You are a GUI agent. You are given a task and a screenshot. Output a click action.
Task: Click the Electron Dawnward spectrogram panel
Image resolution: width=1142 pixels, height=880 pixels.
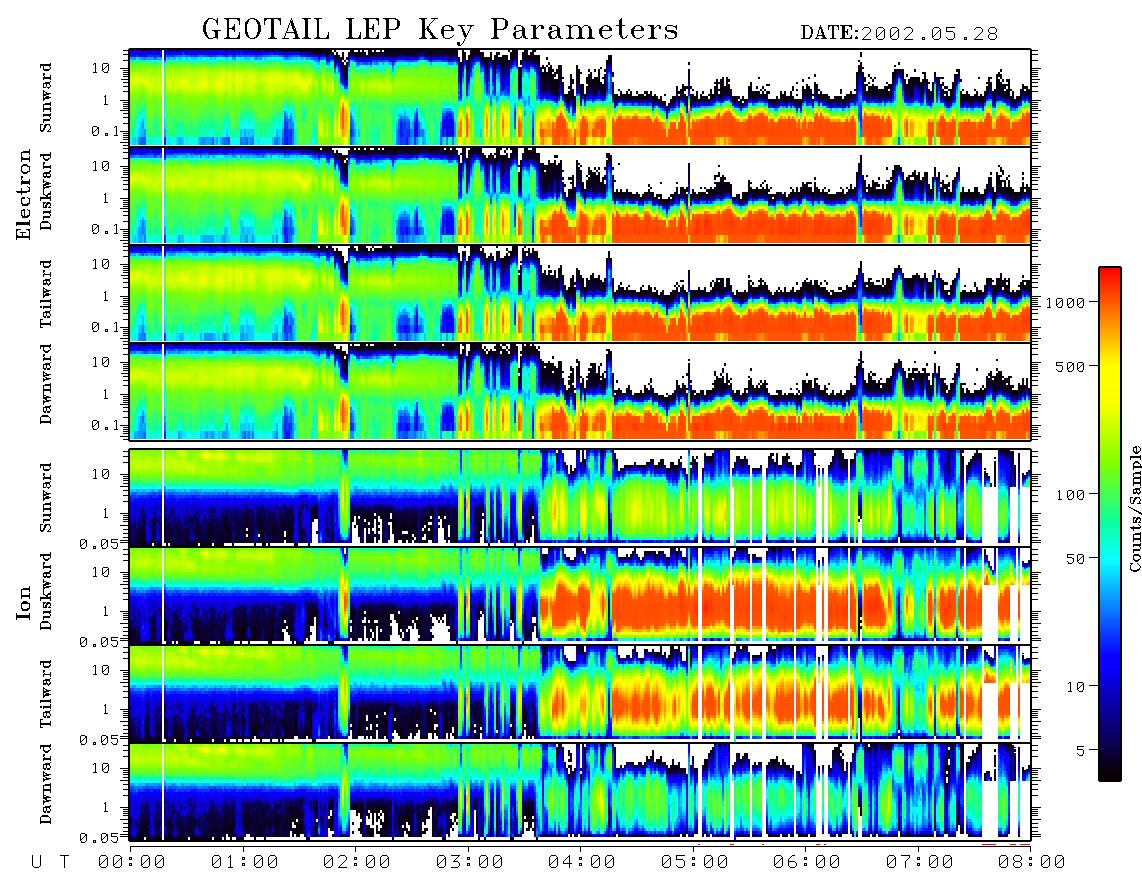click(x=580, y=390)
